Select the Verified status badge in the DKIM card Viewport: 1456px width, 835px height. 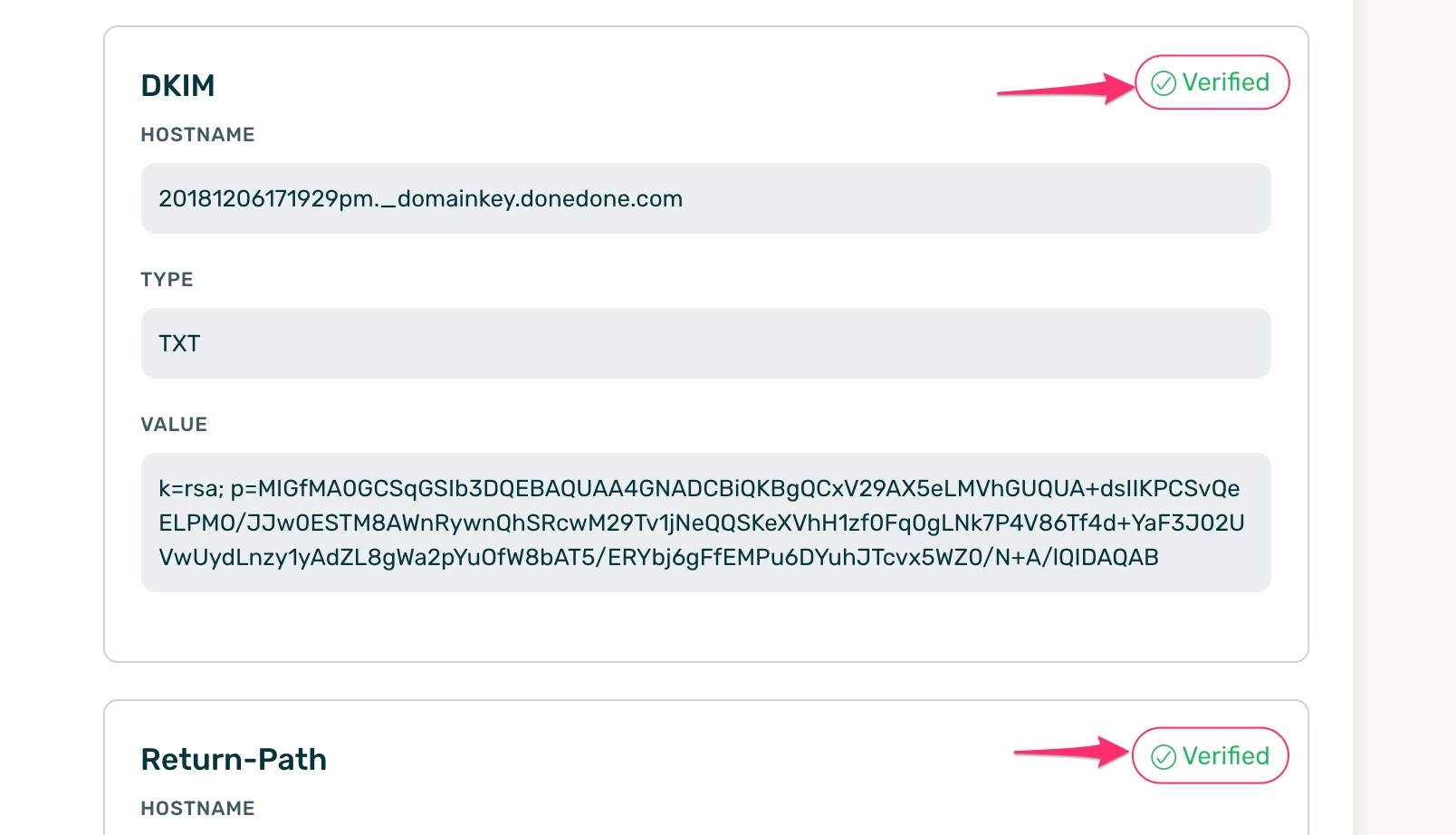coord(1212,82)
